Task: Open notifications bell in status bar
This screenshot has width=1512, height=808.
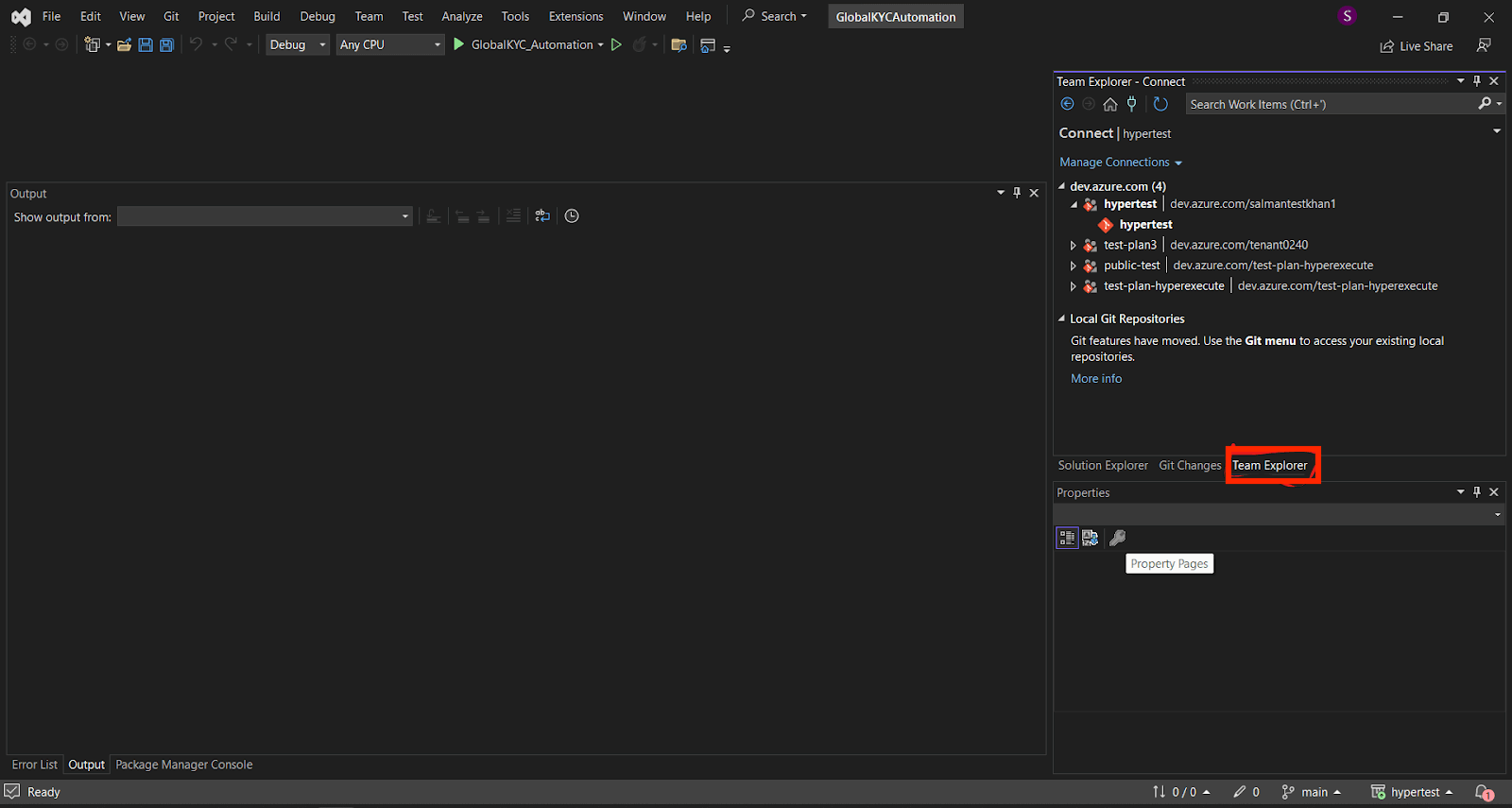Action: point(1484,793)
